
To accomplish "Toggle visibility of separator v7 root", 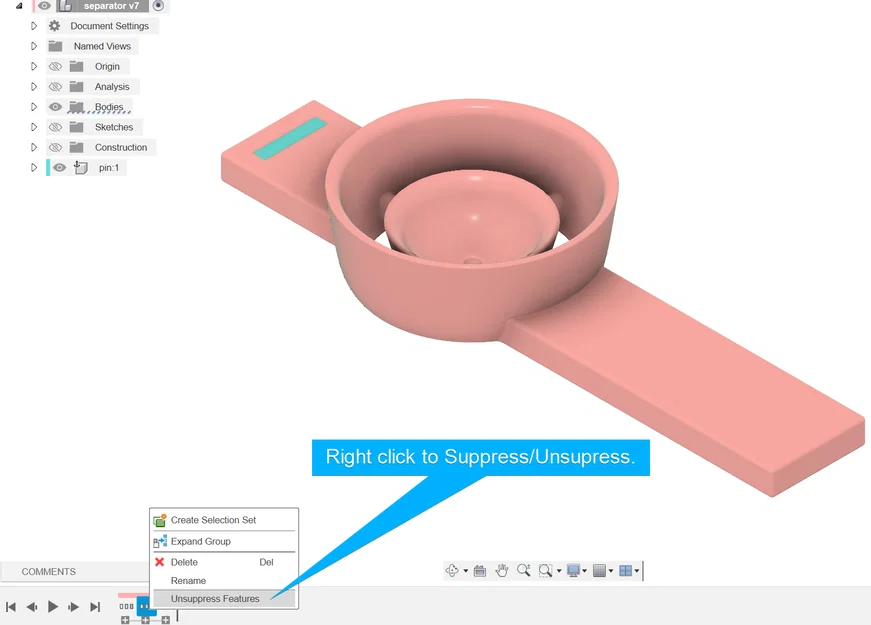I will point(44,6).
